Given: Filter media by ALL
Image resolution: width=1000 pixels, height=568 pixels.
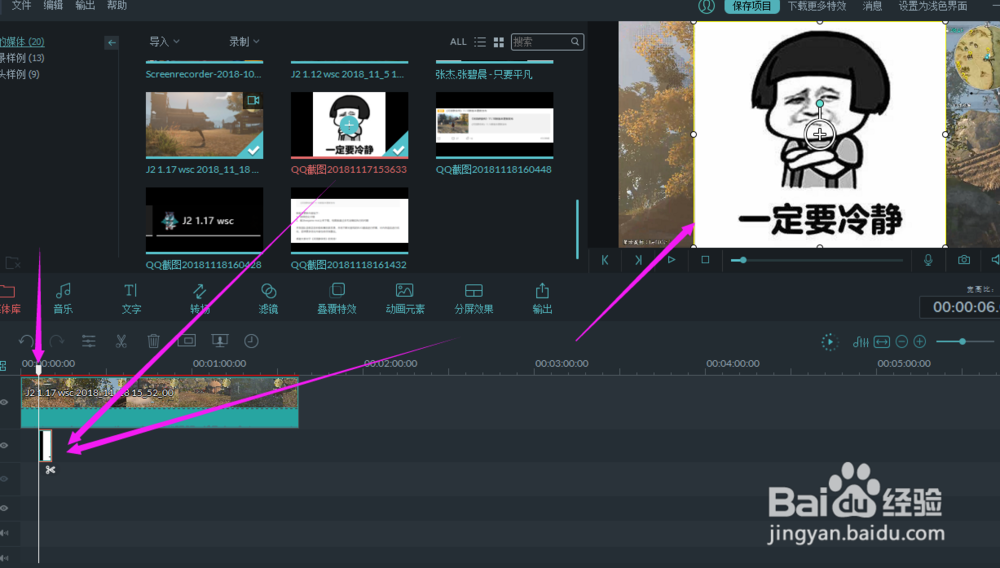Looking at the screenshot, I should pos(458,41).
